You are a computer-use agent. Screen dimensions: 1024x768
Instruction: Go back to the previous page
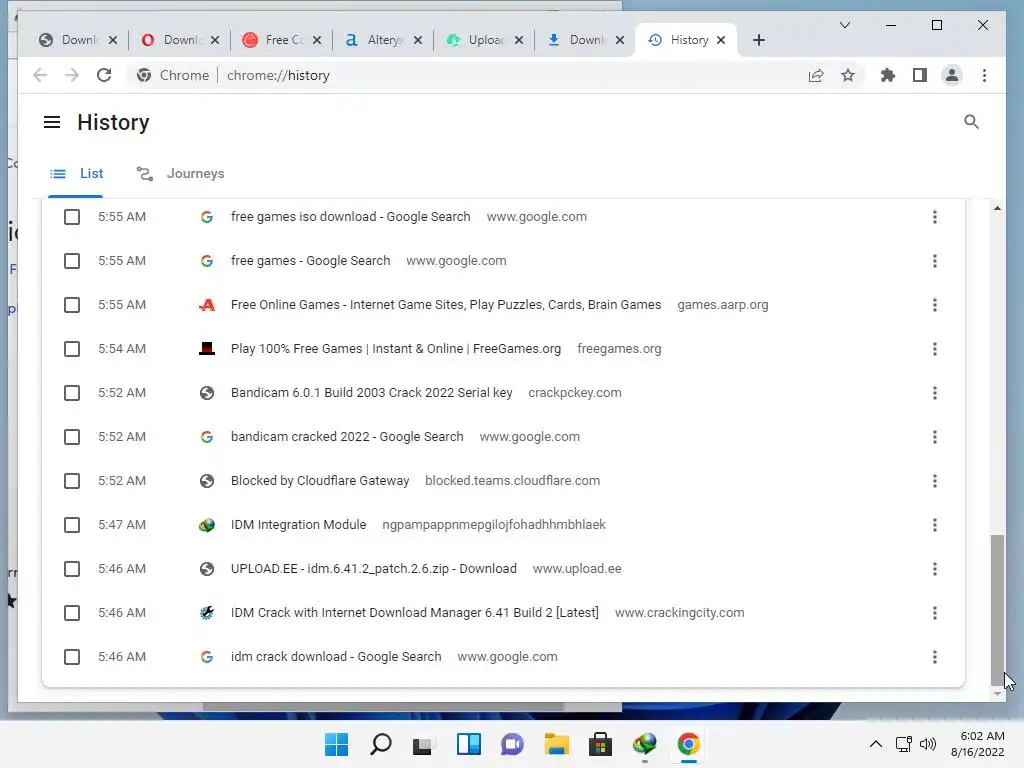tap(40, 75)
